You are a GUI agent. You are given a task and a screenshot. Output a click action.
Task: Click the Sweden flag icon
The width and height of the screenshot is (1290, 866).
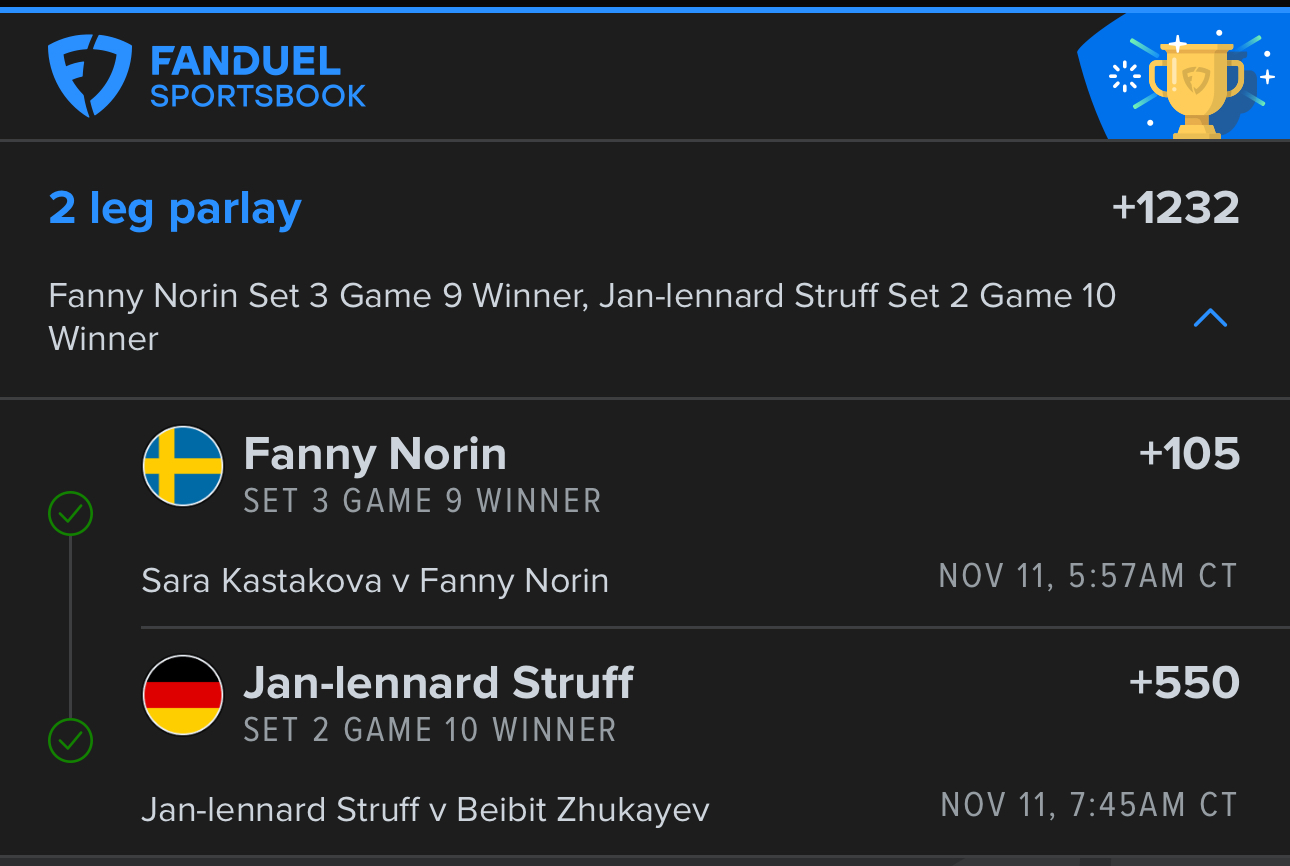coord(182,466)
